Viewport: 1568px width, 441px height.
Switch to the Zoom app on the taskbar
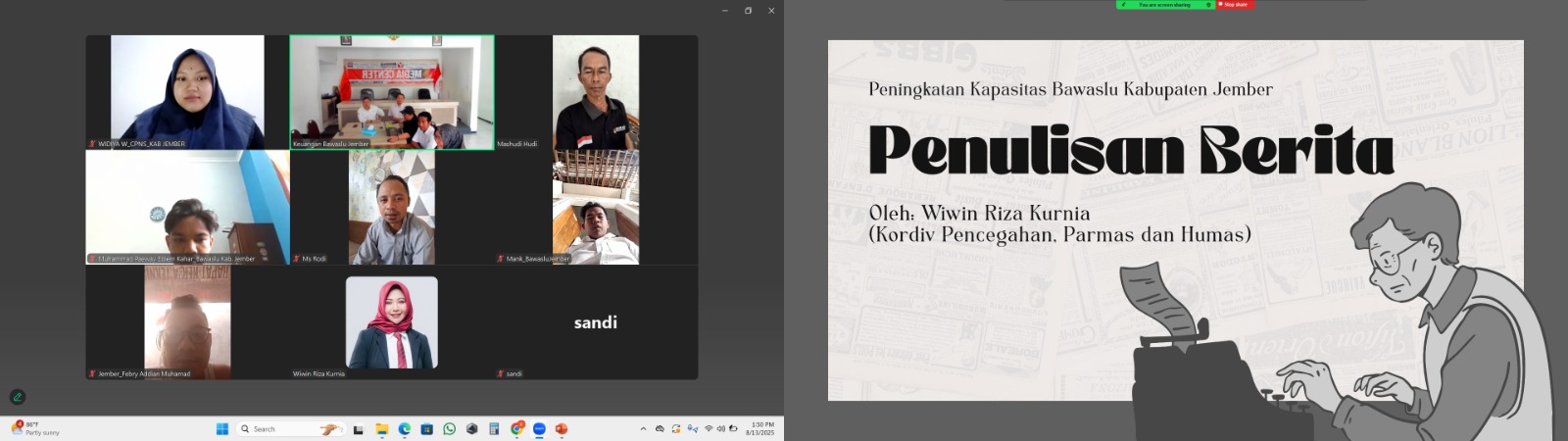(539, 429)
